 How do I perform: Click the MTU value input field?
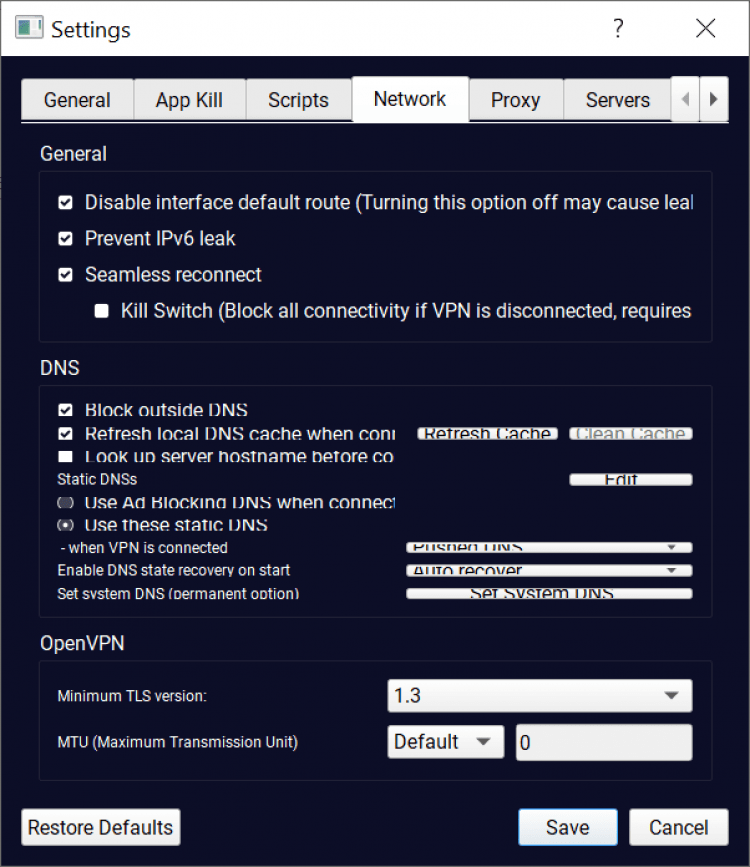point(603,742)
